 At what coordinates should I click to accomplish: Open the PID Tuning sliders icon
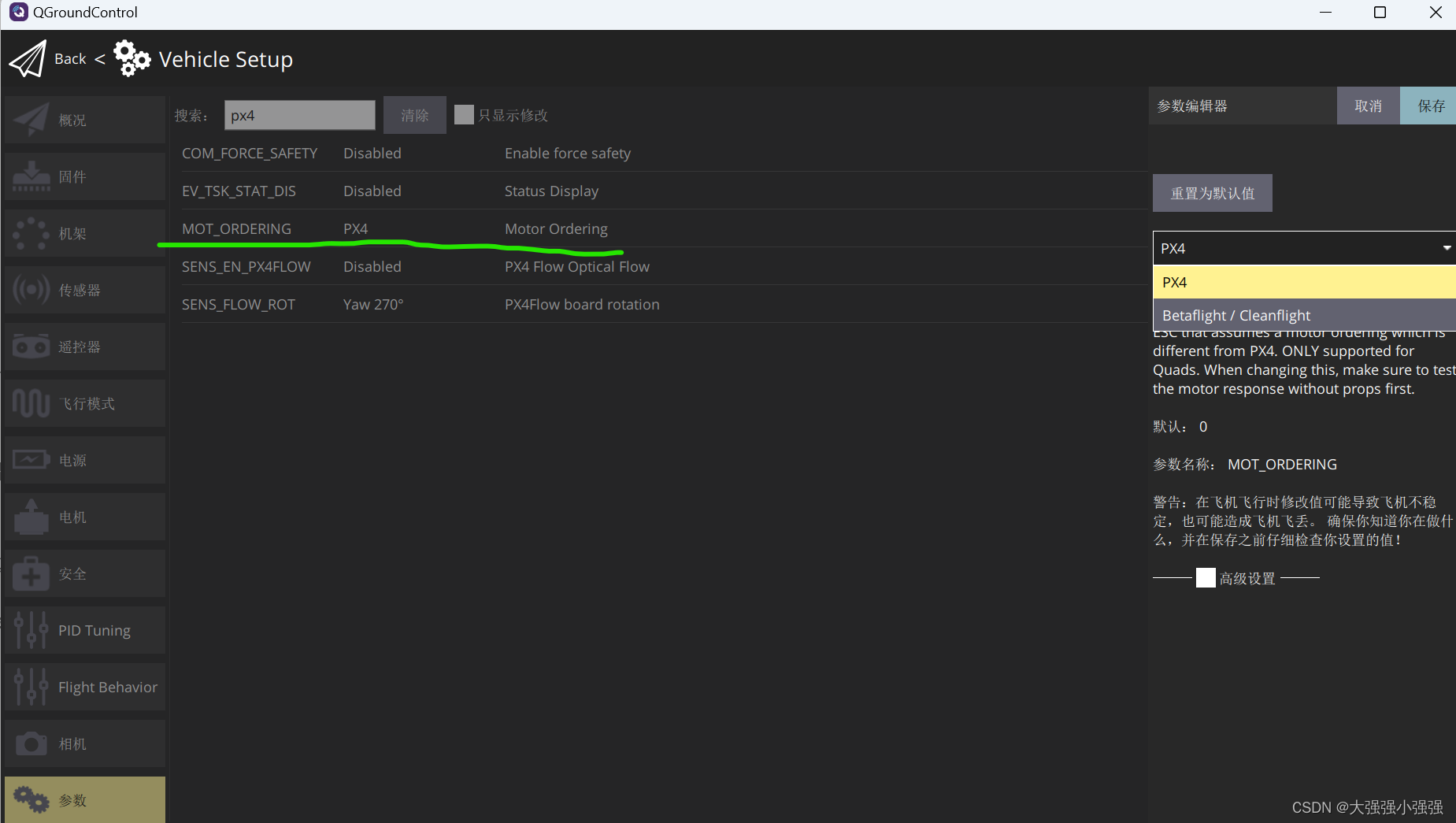pyautogui.click(x=31, y=630)
